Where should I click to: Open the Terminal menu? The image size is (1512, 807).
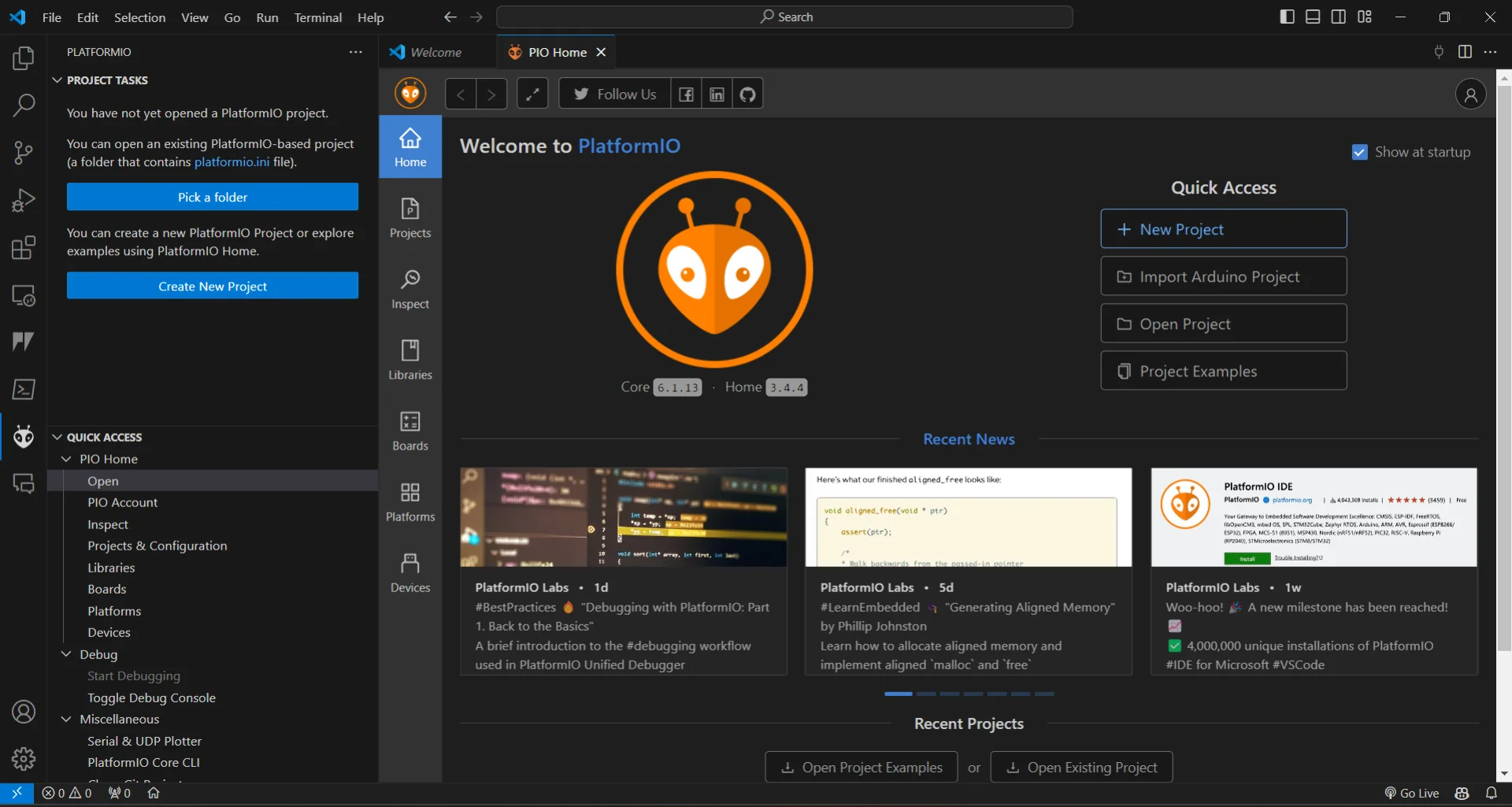pos(317,17)
